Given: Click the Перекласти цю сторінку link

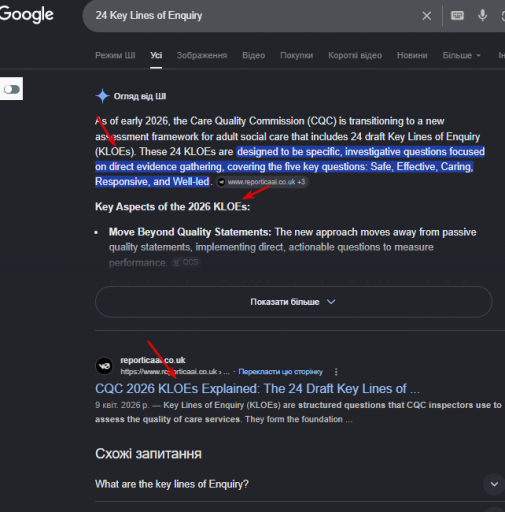Looking at the screenshot, I should (x=280, y=372).
